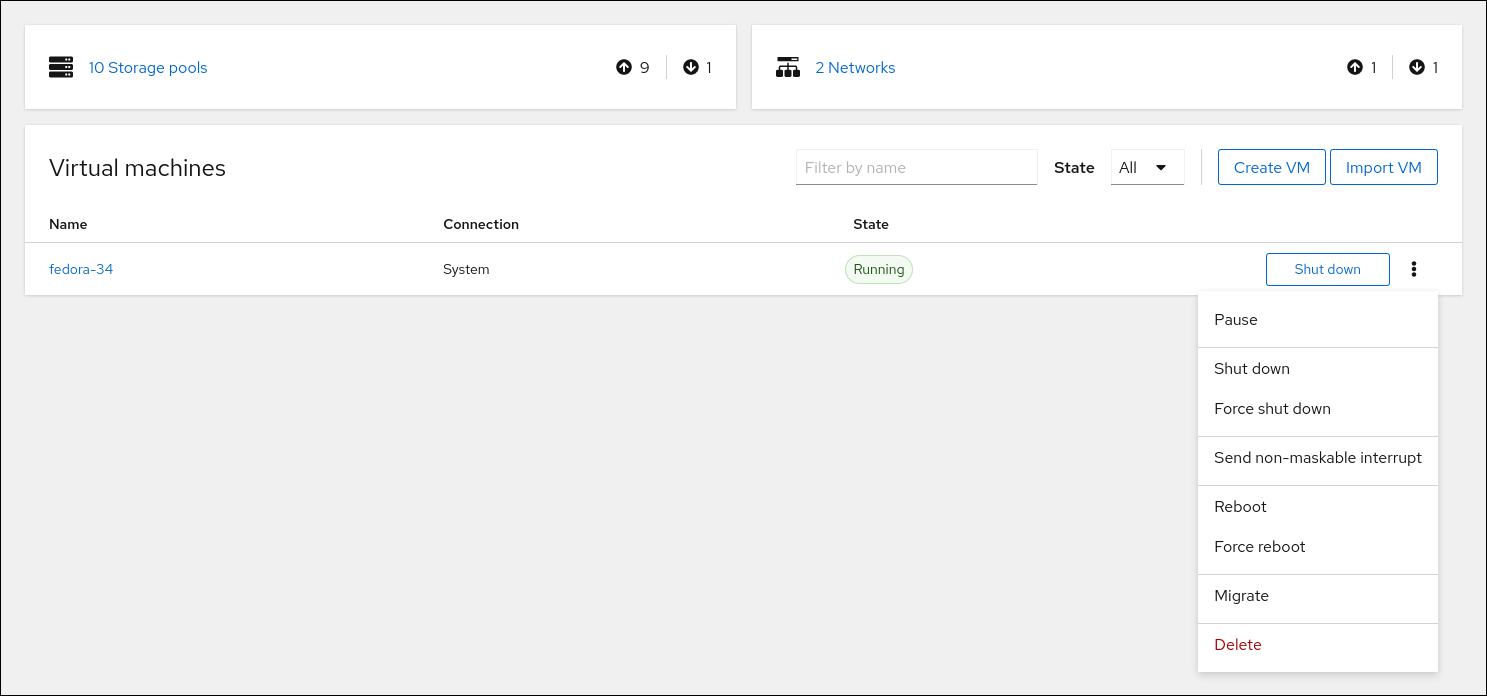The image size is (1487, 696).
Task: Choose Migrate from the dropdown menu
Action: pyautogui.click(x=1241, y=596)
